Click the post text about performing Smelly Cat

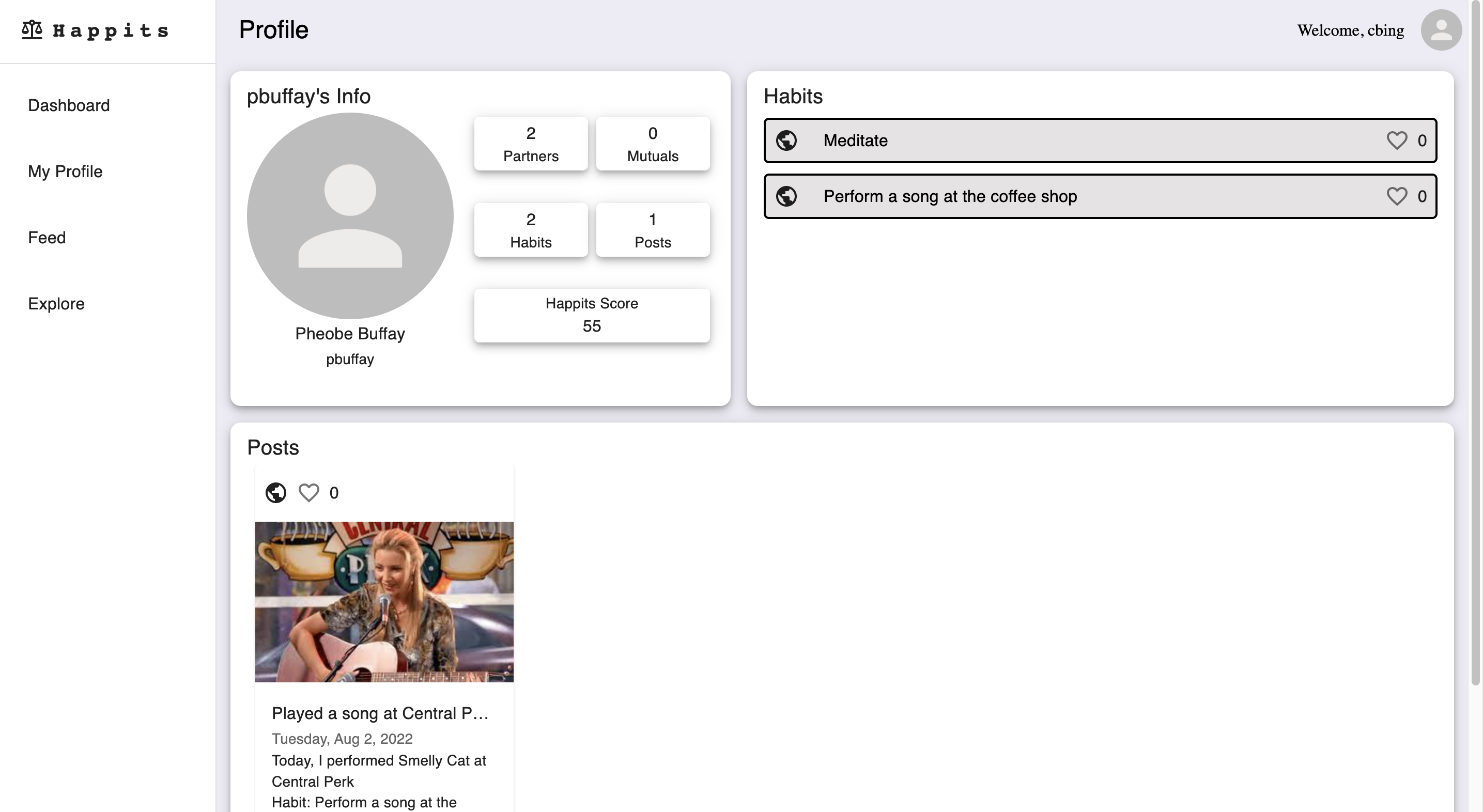(379, 771)
